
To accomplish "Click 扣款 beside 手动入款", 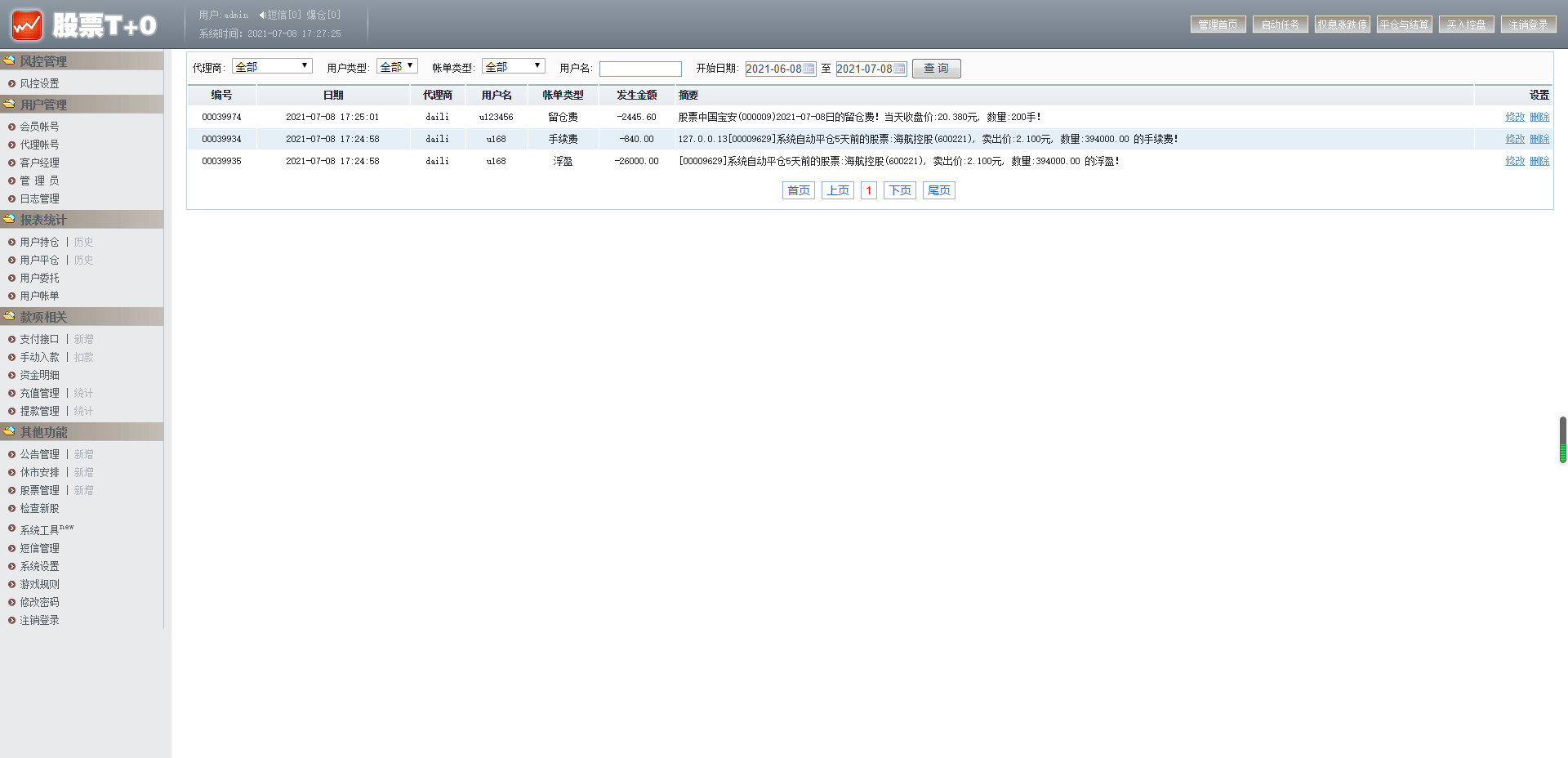I will point(83,357).
